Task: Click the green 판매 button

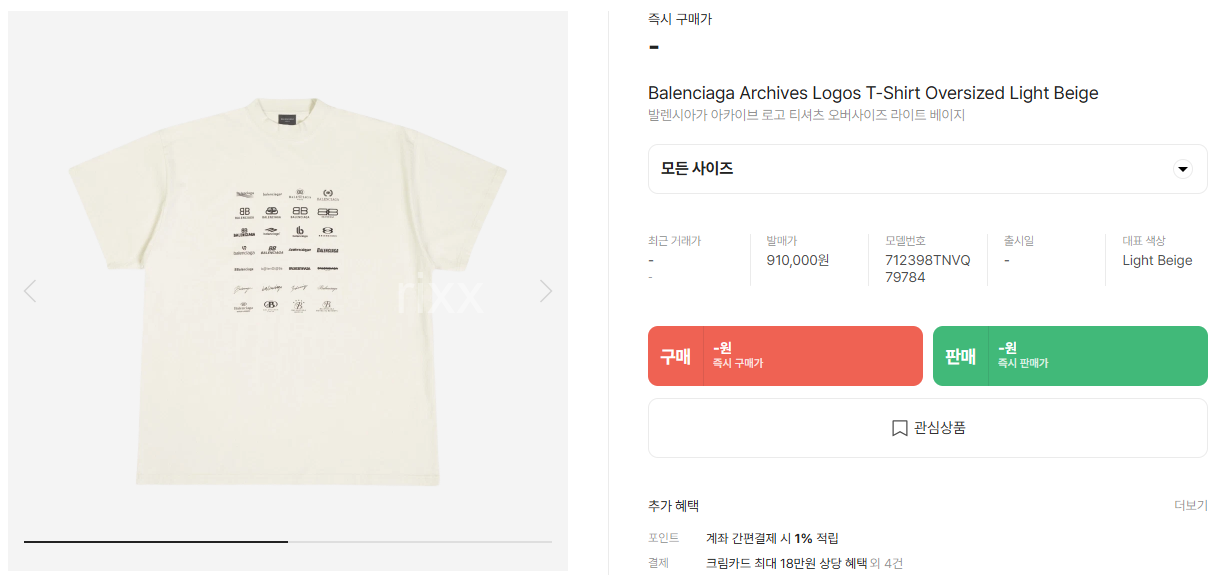Action: tap(1070, 356)
